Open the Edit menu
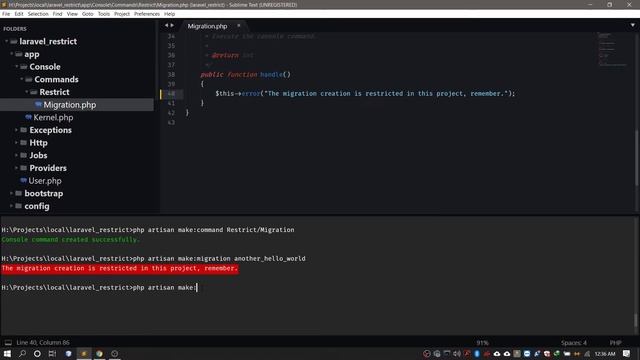640x360 pixels. point(19,14)
